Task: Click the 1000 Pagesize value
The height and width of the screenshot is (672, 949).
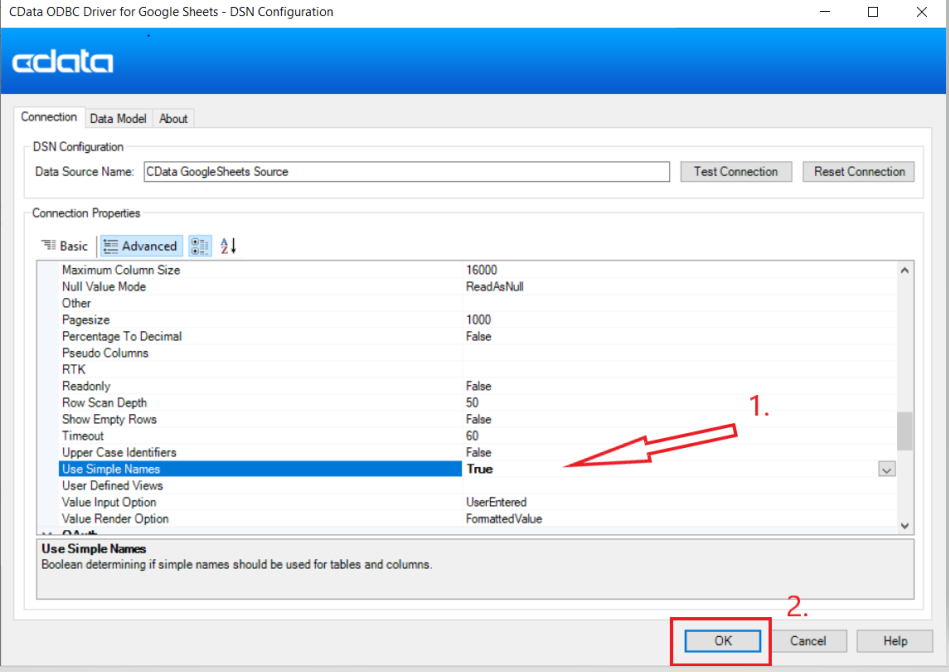Action: click(479, 320)
